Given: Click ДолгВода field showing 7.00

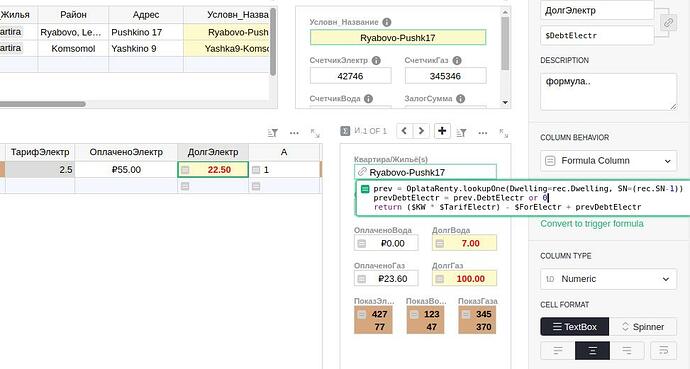Looking at the screenshot, I should [x=464, y=244].
